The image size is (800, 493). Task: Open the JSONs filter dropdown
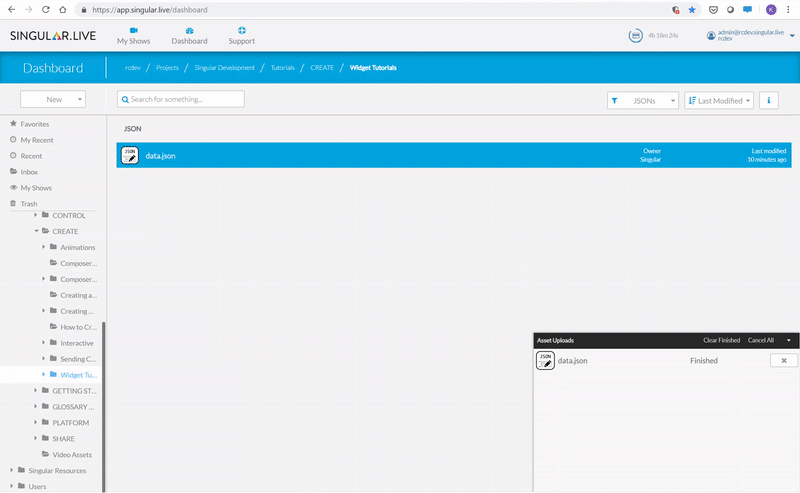[x=643, y=101]
